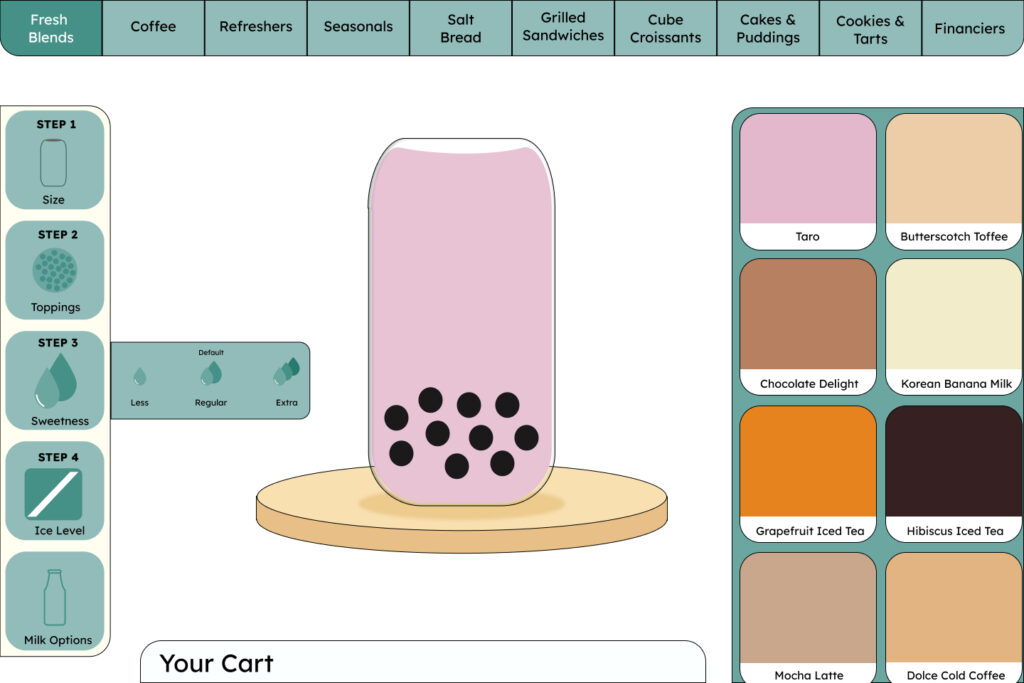Select the Chocolate Delight drink

click(x=808, y=327)
